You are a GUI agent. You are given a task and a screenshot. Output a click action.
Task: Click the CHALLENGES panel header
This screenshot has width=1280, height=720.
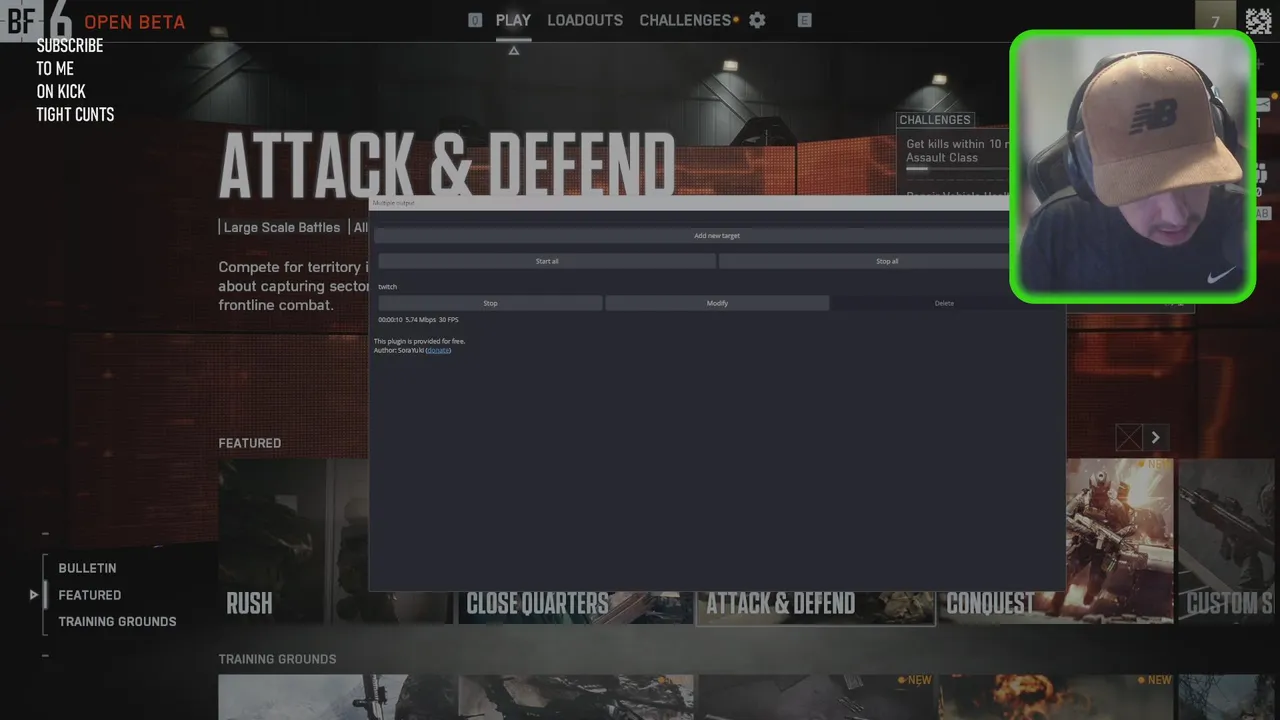[935, 120]
